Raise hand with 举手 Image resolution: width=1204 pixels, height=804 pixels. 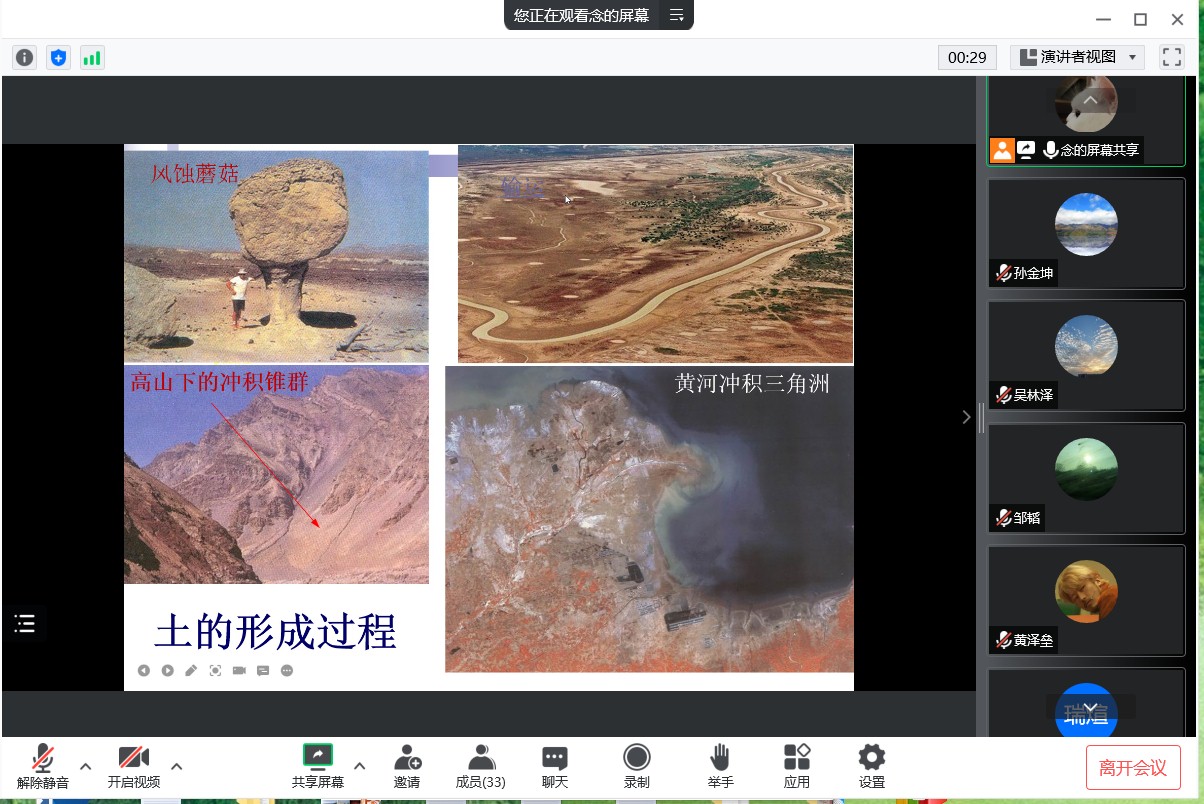pyautogui.click(x=720, y=766)
